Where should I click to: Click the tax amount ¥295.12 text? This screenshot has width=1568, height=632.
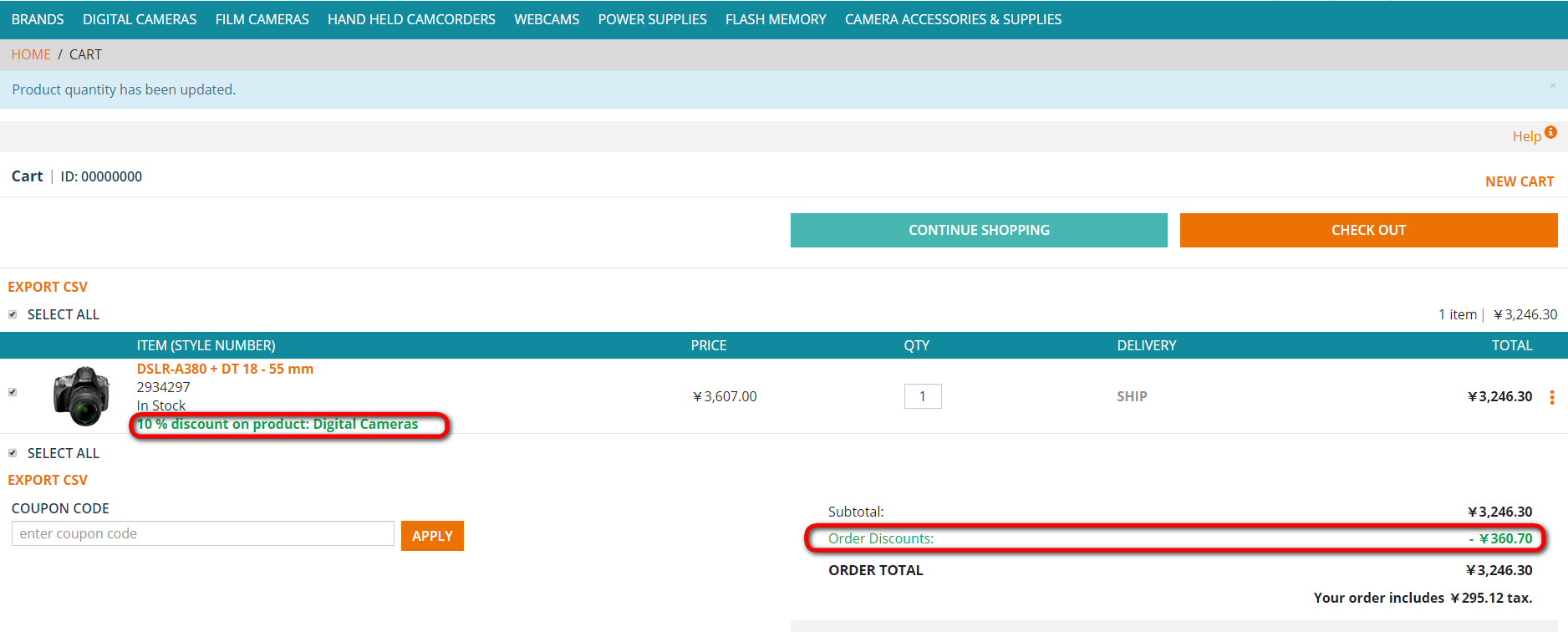tap(1477, 598)
